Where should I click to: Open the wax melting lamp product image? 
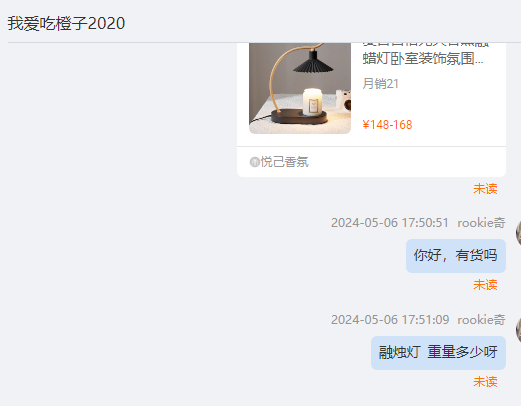[x=300, y=88]
